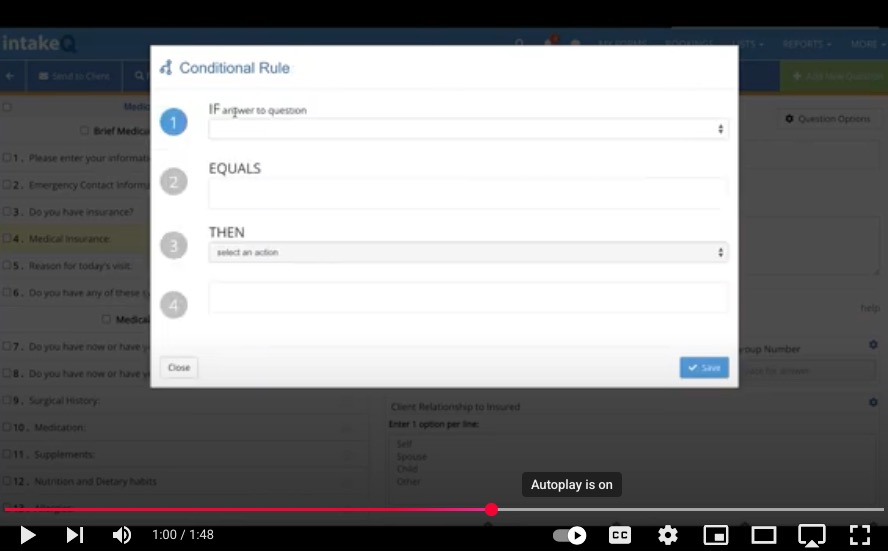Click the Group Number answer field
Viewport: 888px width, 551px height.
point(808,371)
